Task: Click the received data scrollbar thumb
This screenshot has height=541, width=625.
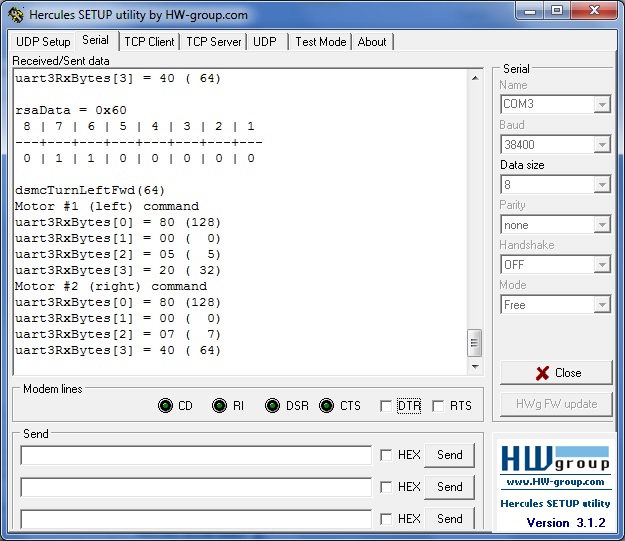Action: (x=474, y=343)
